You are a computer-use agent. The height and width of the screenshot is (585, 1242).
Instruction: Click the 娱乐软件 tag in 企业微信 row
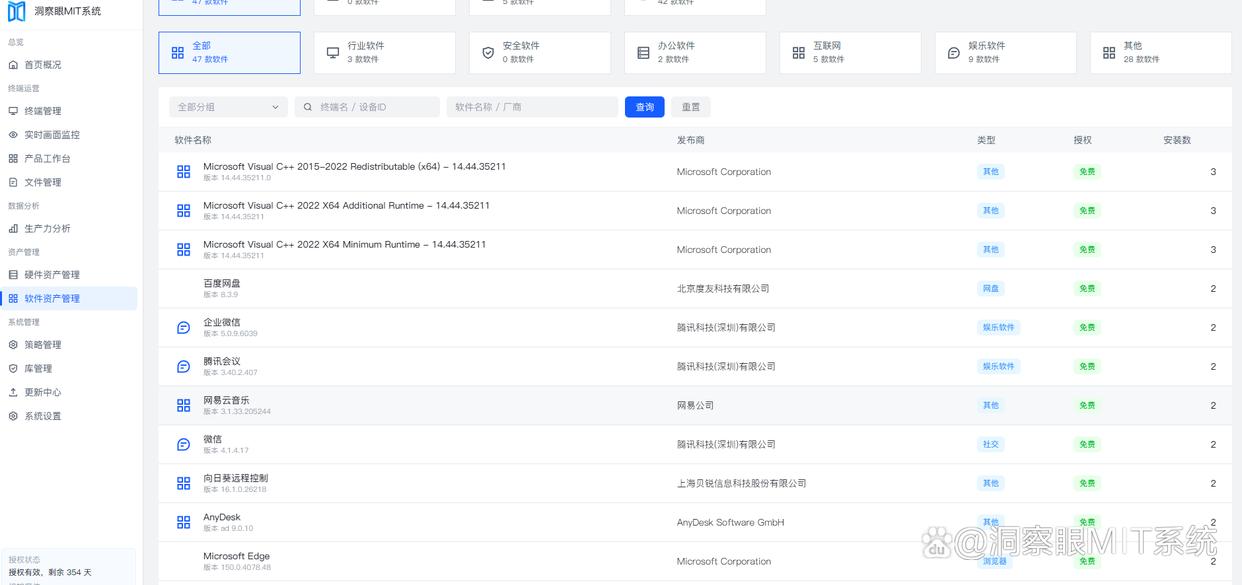pos(998,327)
